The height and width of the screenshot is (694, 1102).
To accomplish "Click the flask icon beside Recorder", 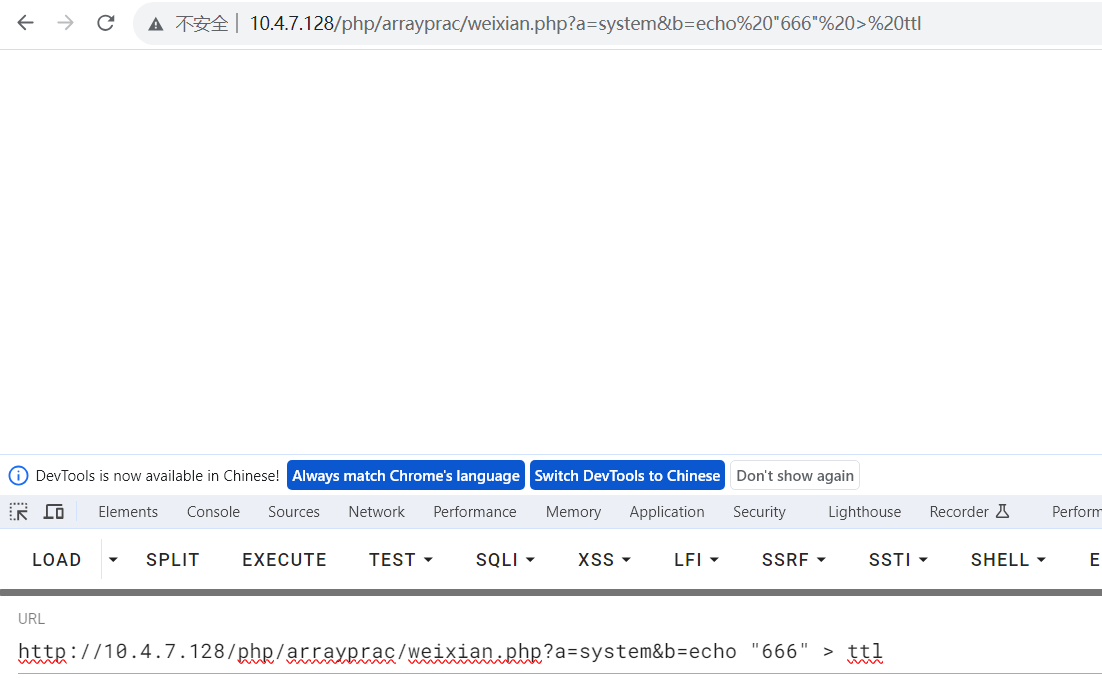I will point(1003,511).
